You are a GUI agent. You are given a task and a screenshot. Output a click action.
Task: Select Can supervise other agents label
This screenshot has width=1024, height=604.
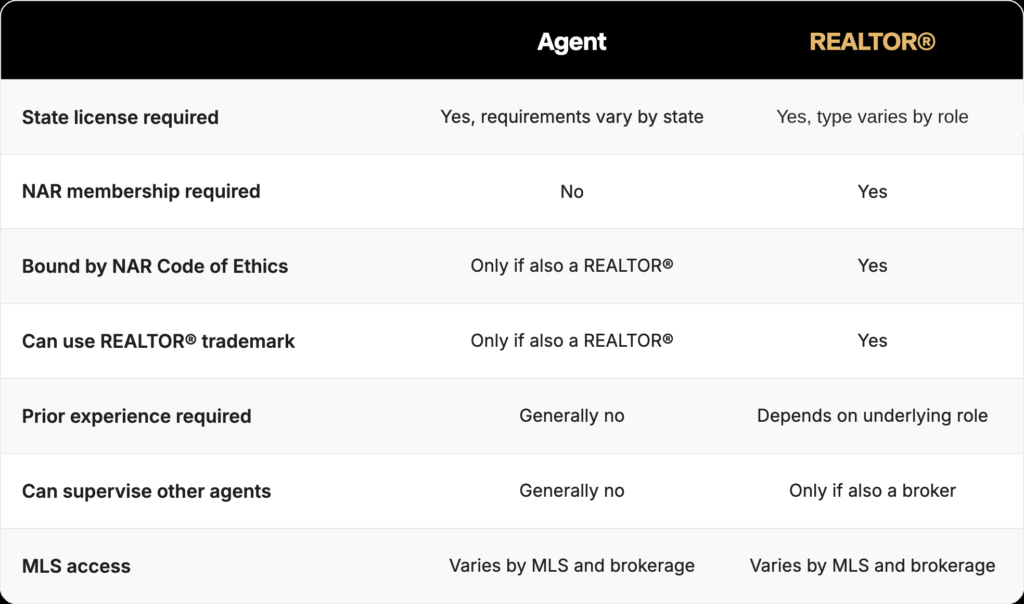coord(146,491)
